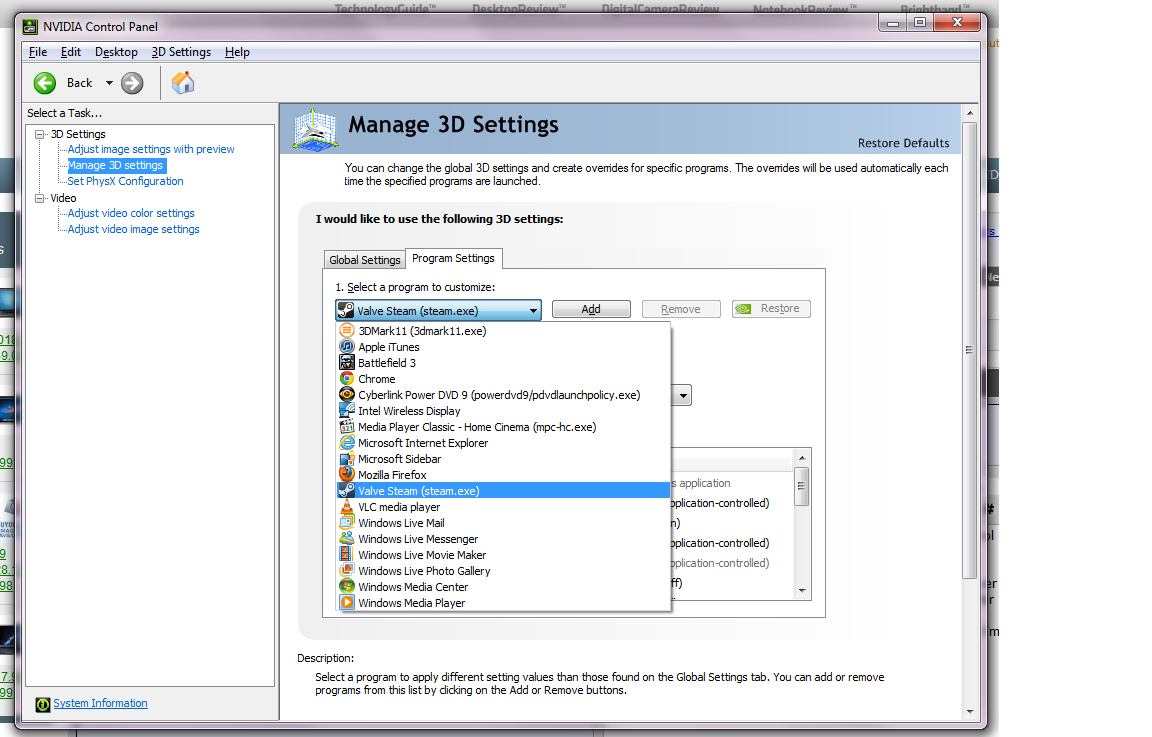Open Adjust video image settings
Viewport: 1152px width, 737px height.
coord(133,229)
